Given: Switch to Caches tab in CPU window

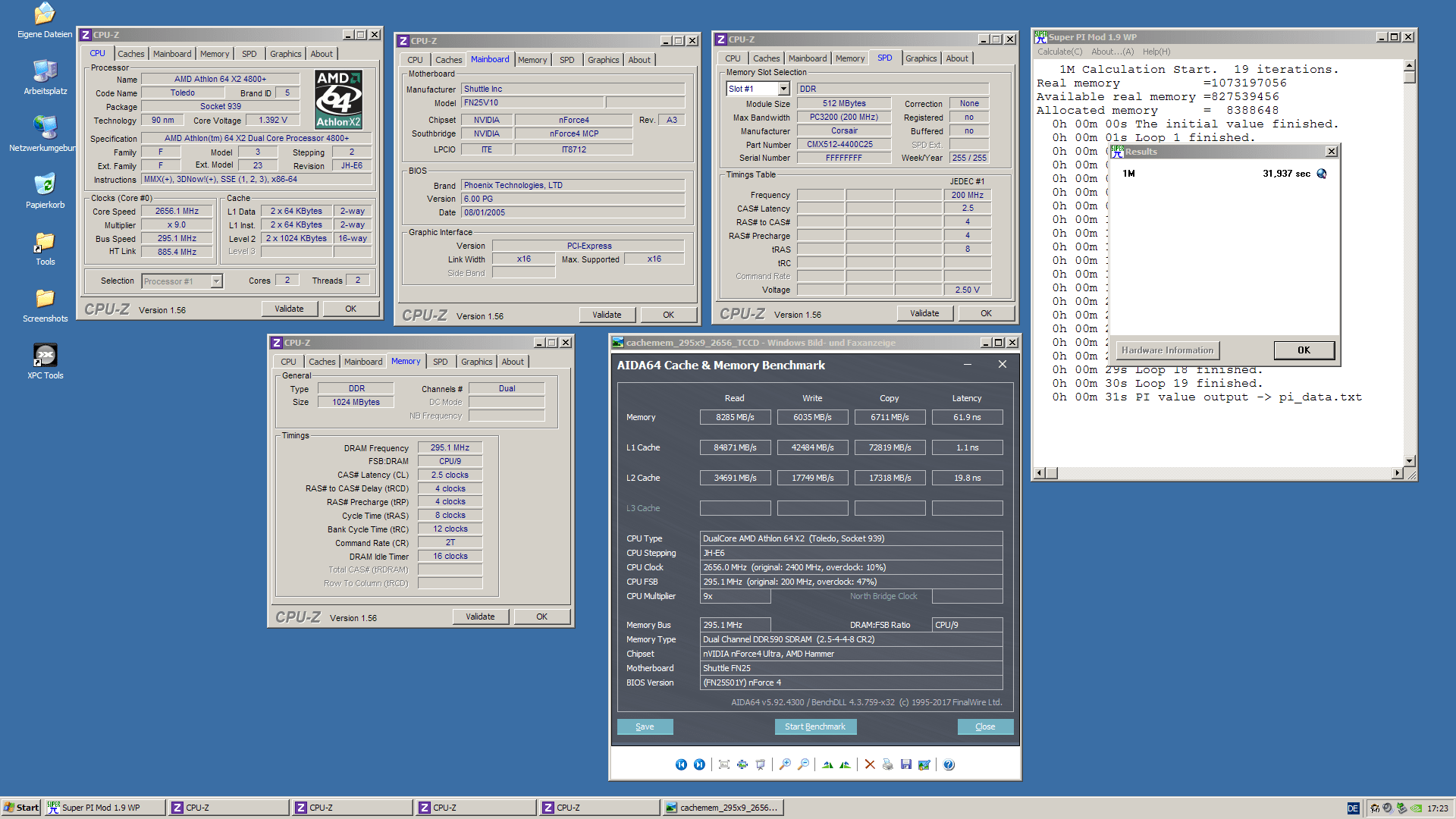Looking at the screenshot, I should point(130,54).
